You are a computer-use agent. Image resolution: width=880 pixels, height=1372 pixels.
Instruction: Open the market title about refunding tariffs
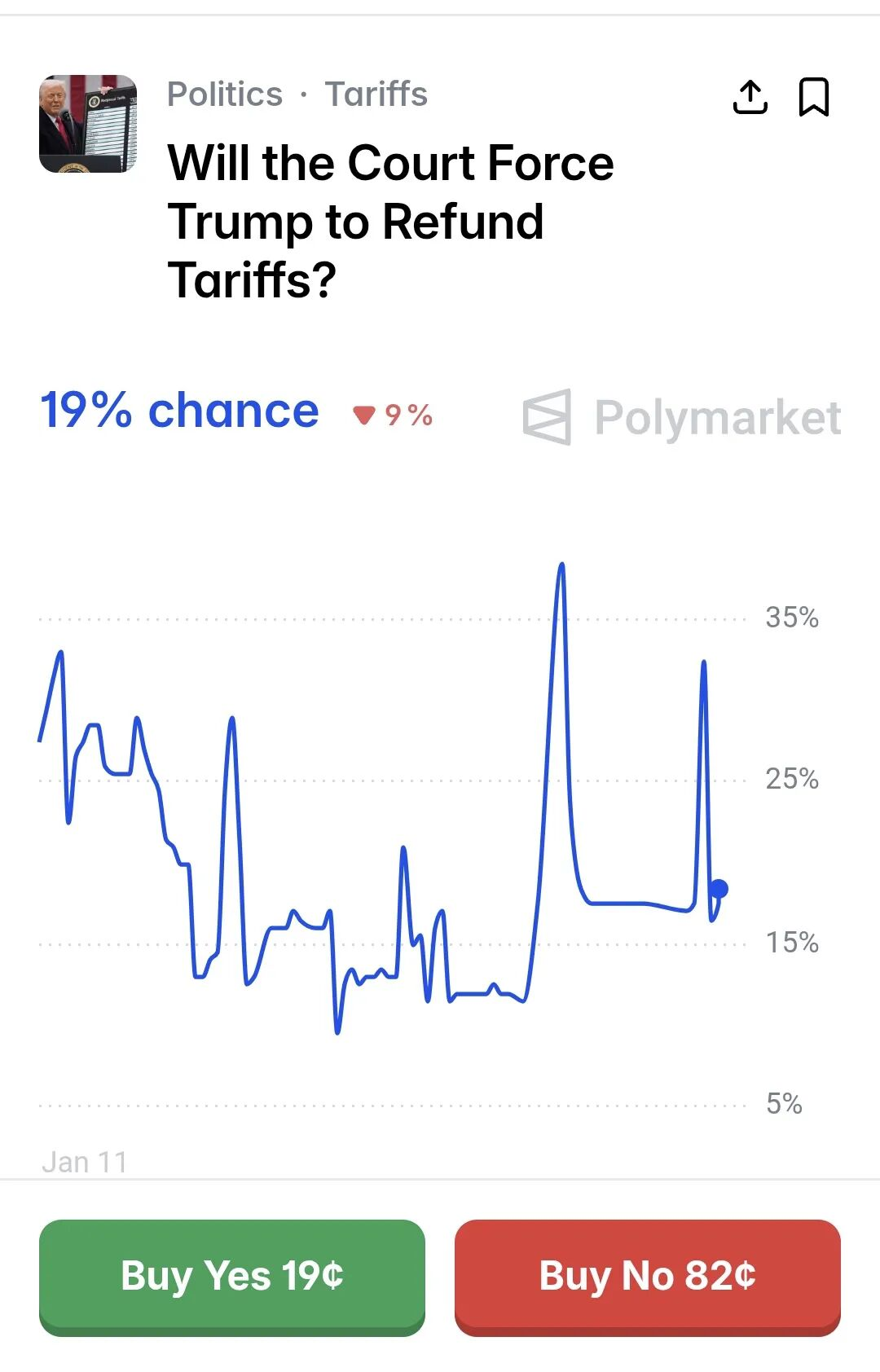(x=391, y=221)
